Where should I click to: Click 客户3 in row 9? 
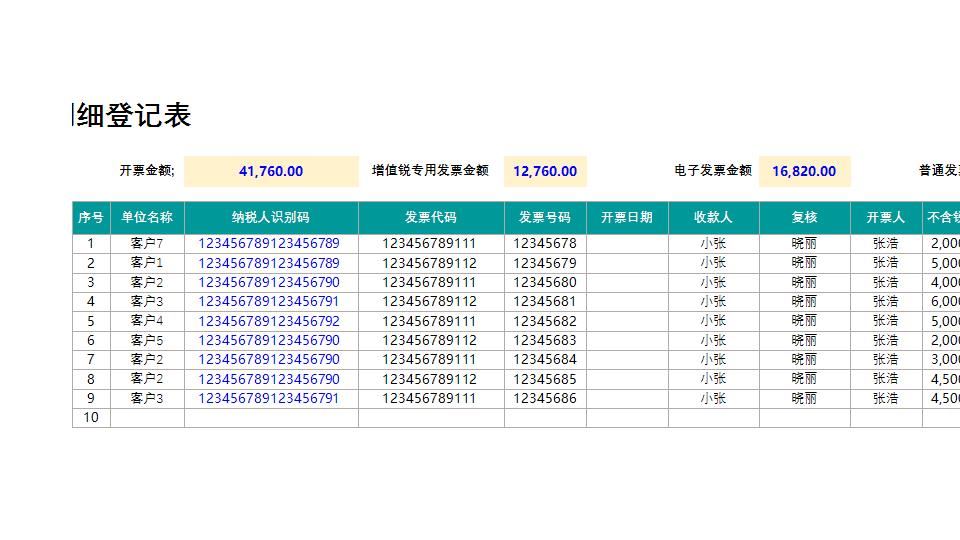pos(147,399)
